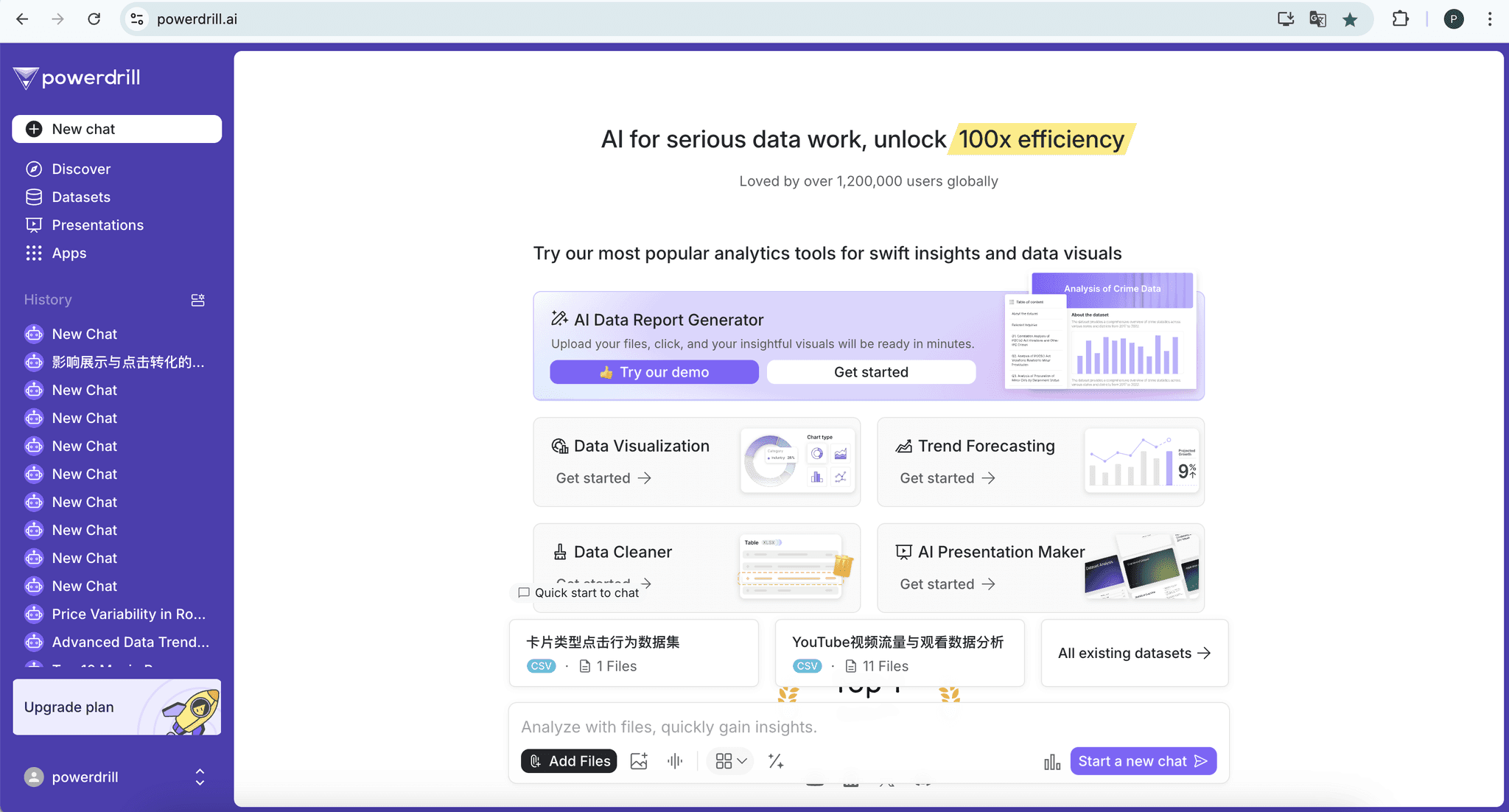
Task: Open browser extensions dropdown menu
Action: 1401,19
